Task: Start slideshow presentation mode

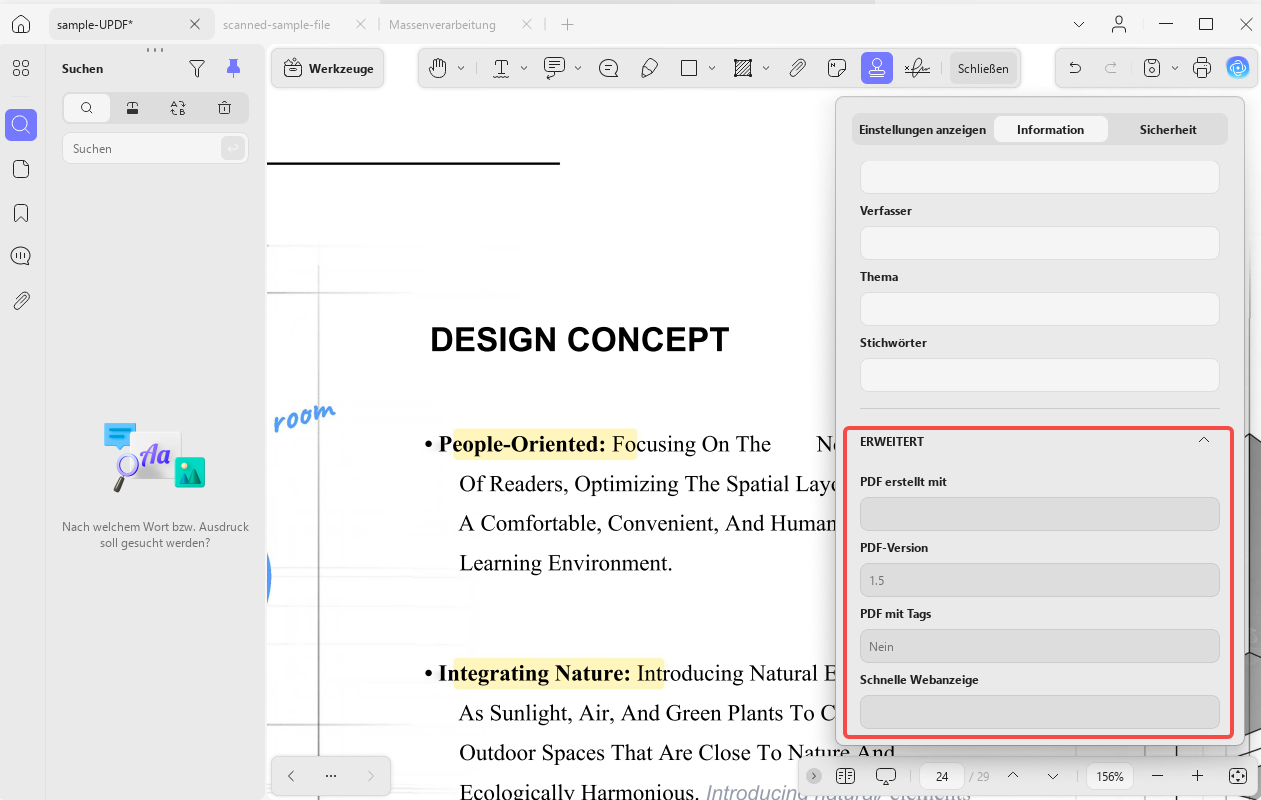Action: pos(885,776)
